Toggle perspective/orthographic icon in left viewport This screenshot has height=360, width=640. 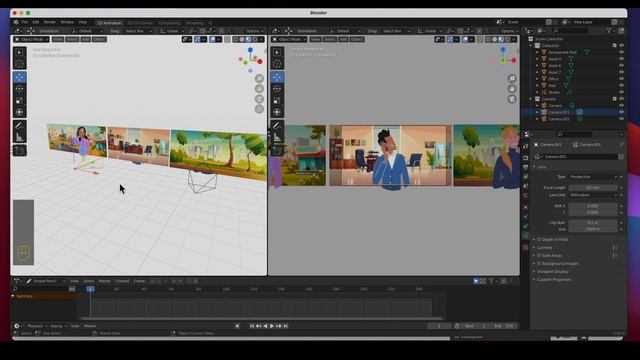(259, 109)
